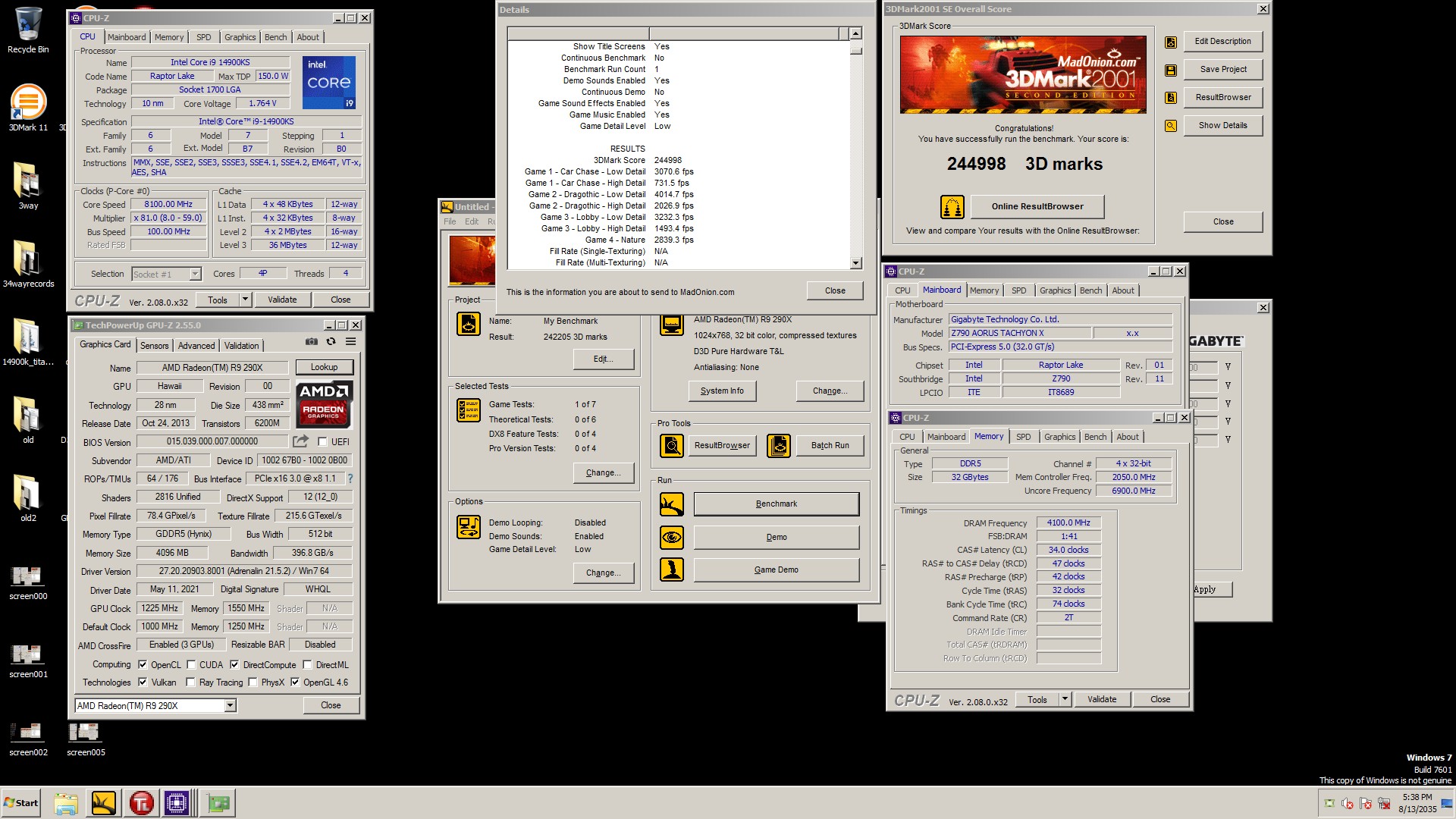Open the SPD tab in CPU-Z Memory window

[x=1024, y=437]
